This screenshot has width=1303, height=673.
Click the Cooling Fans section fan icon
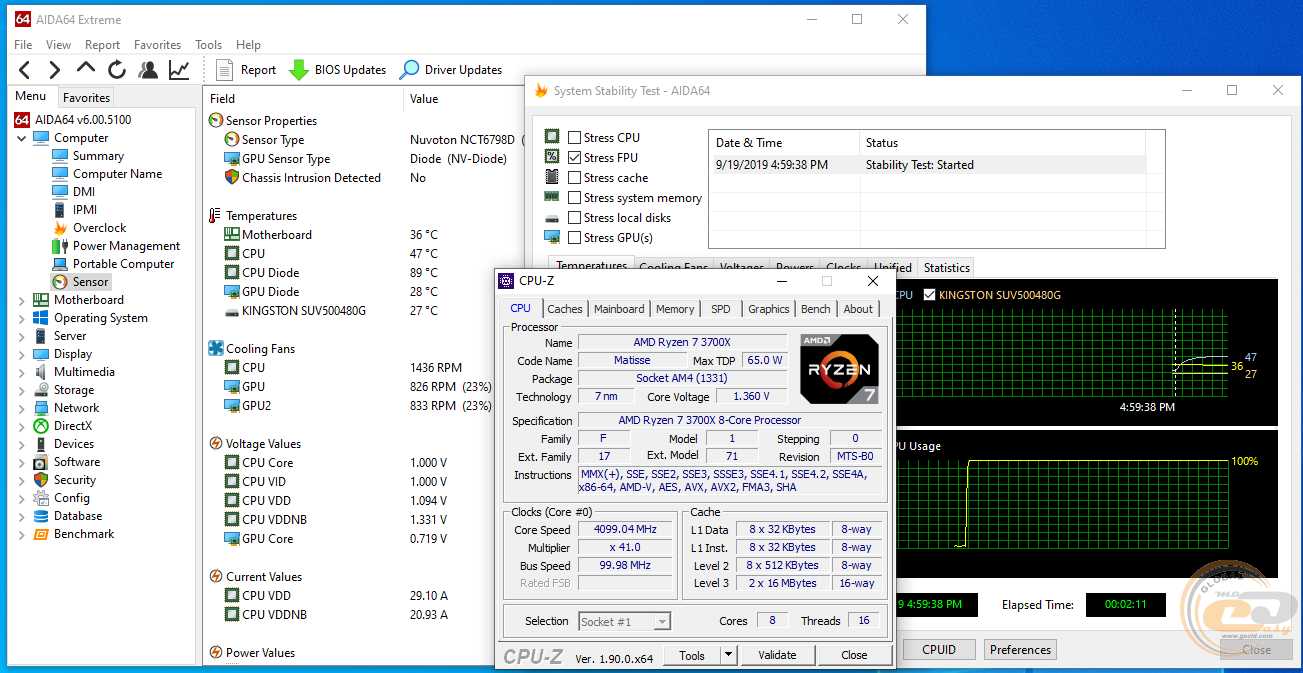[216, 349]
